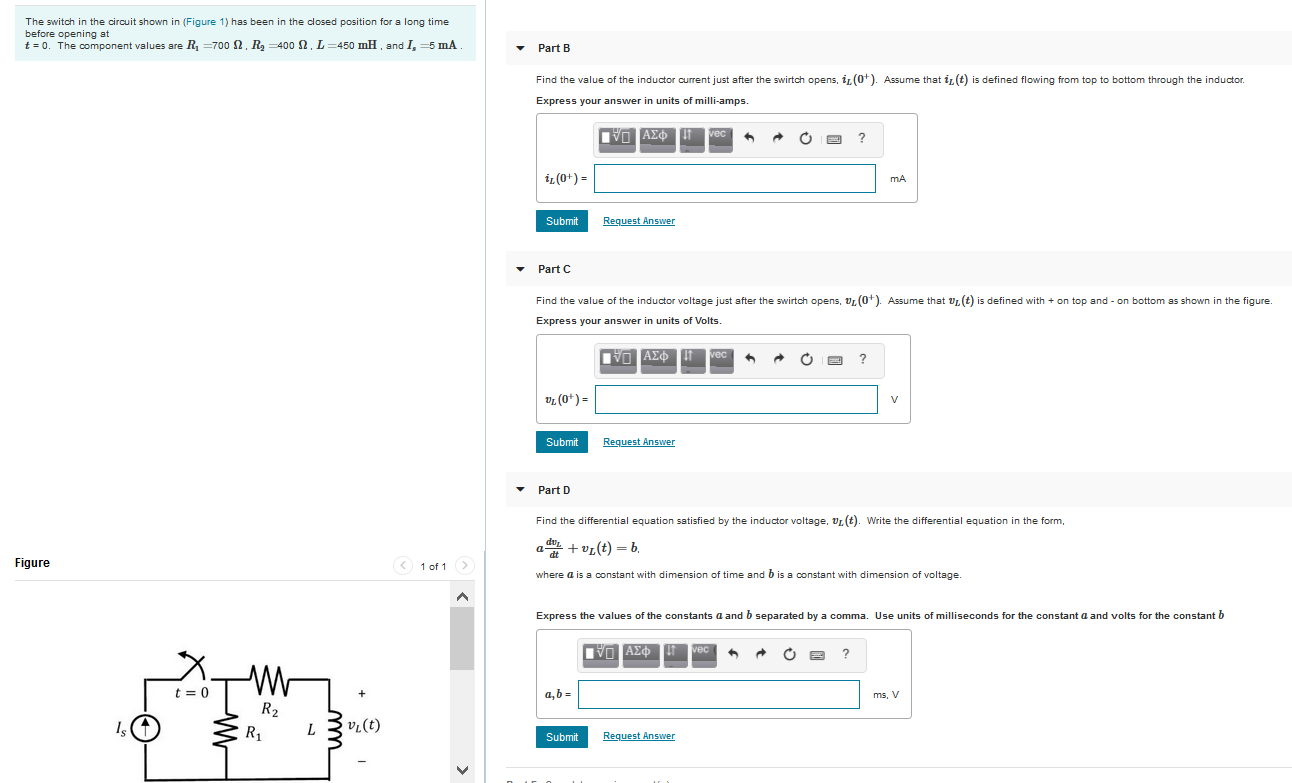
Task: Collapse the Part D section
Action: 519,490
